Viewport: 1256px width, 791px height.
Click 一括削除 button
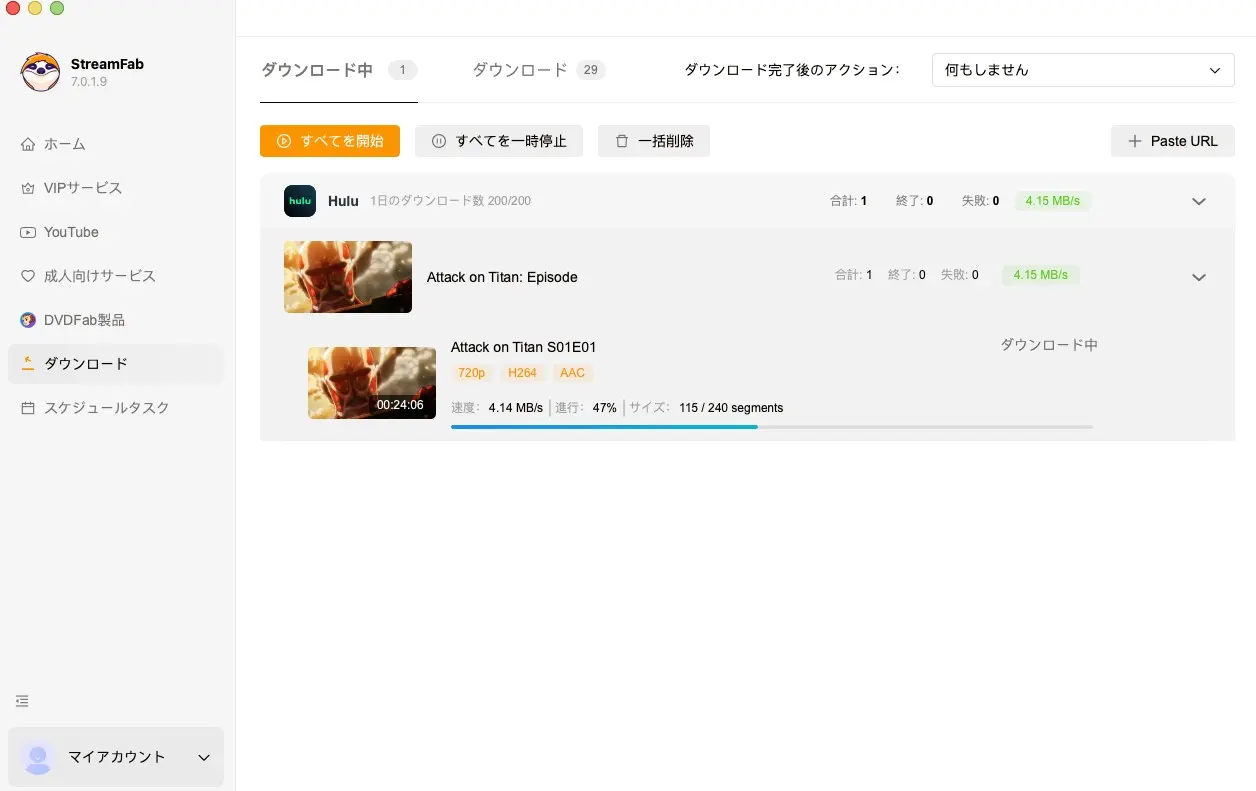pos(654,141)
